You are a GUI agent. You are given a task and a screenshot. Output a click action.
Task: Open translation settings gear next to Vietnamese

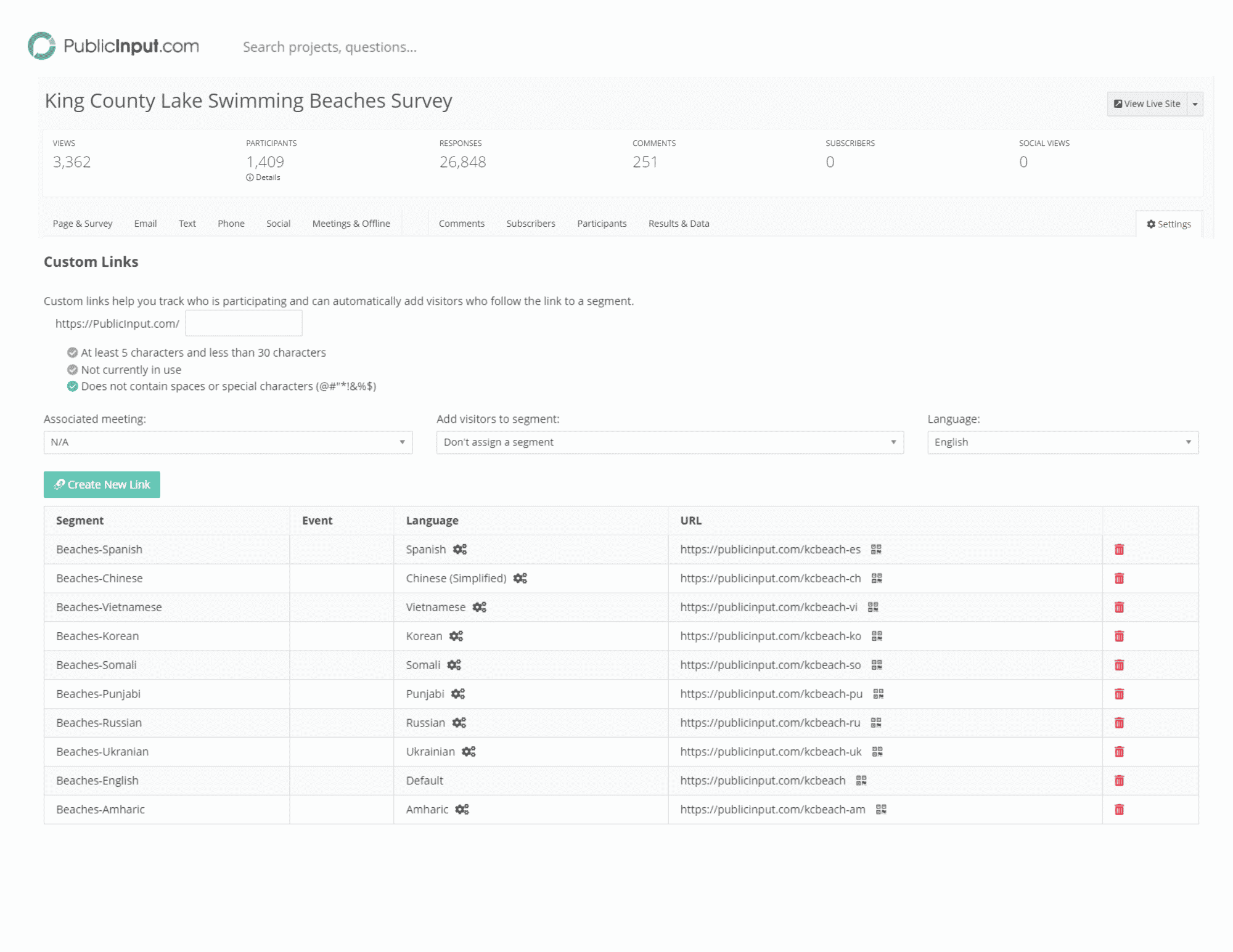tap(479, 607)
